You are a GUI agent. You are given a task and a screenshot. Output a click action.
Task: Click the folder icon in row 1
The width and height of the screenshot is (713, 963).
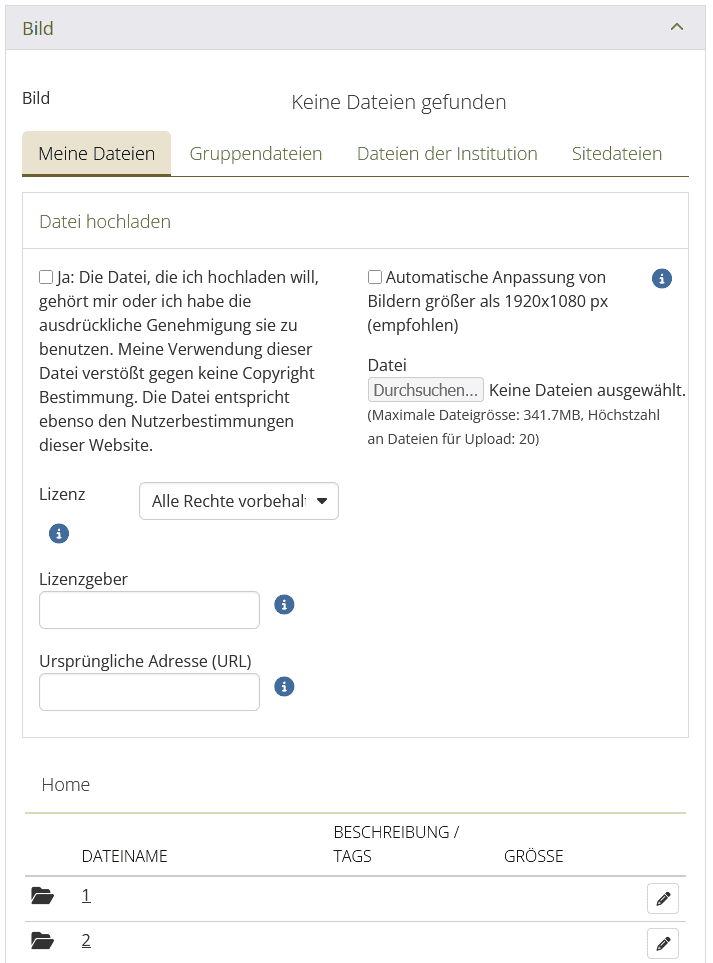pyautogui.click(x=42, y=896)
